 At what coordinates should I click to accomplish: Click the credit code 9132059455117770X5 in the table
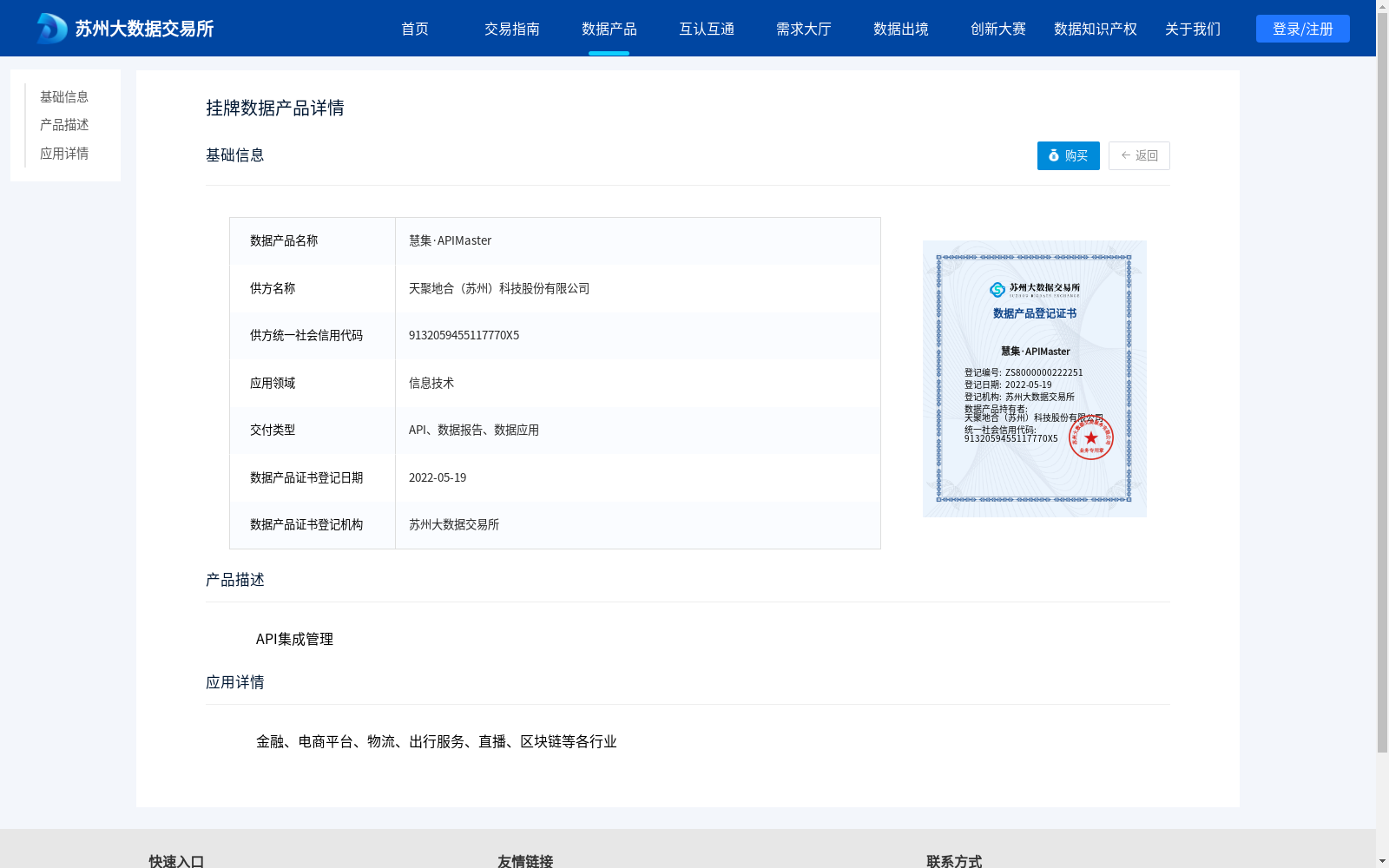click(464, 335)
